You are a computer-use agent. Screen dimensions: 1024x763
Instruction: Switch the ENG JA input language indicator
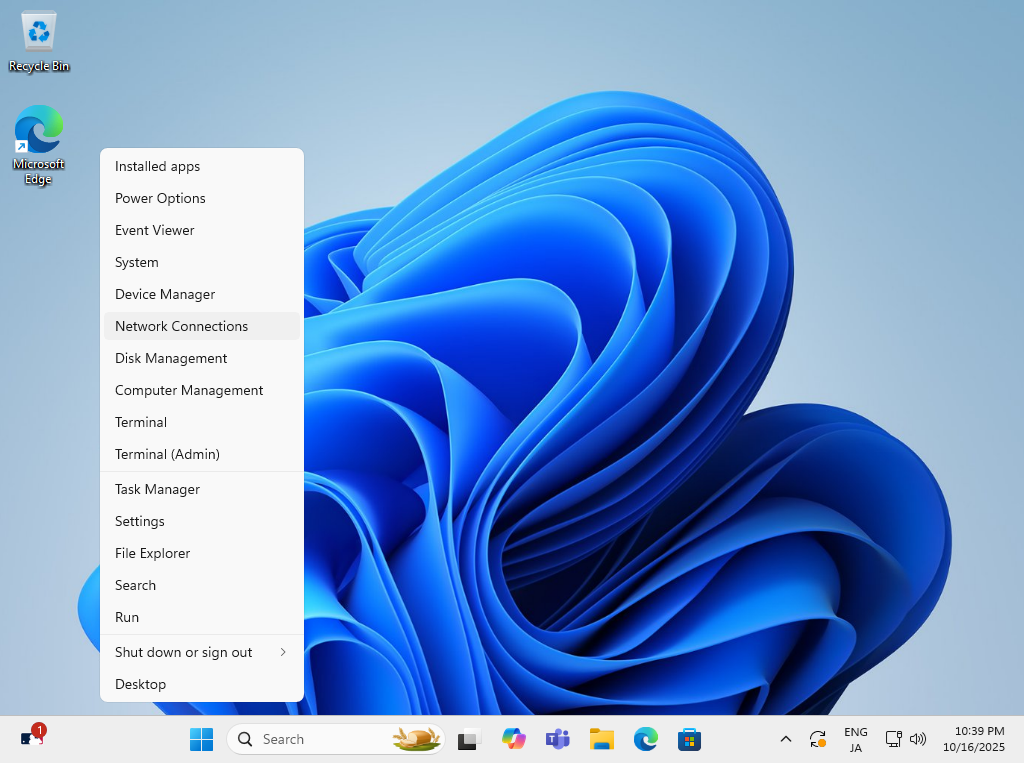(855, 740)
